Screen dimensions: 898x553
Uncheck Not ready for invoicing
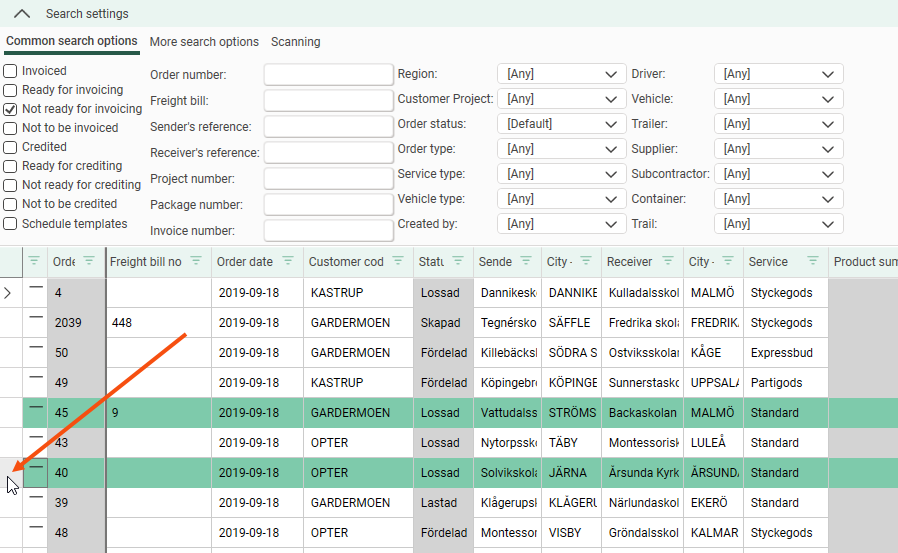click(x=10, y=109)
